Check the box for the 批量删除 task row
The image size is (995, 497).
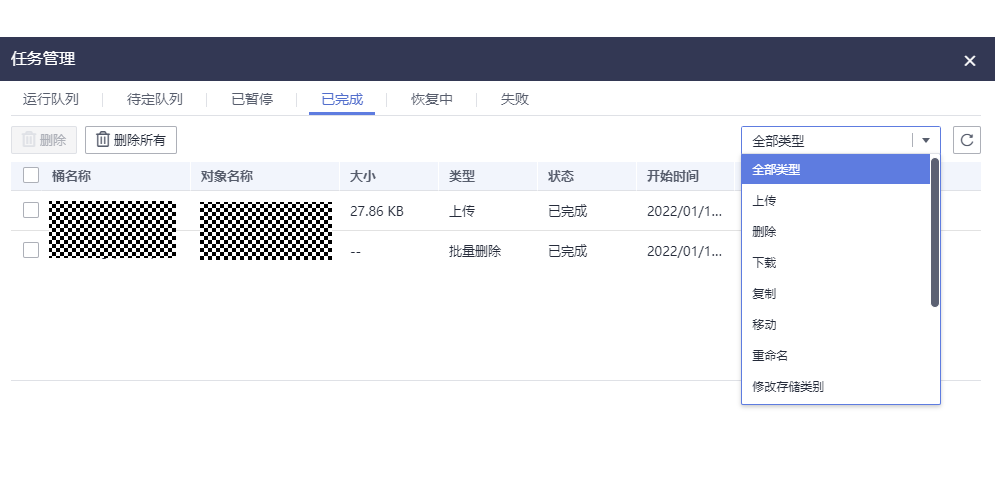tap(31, 250)
